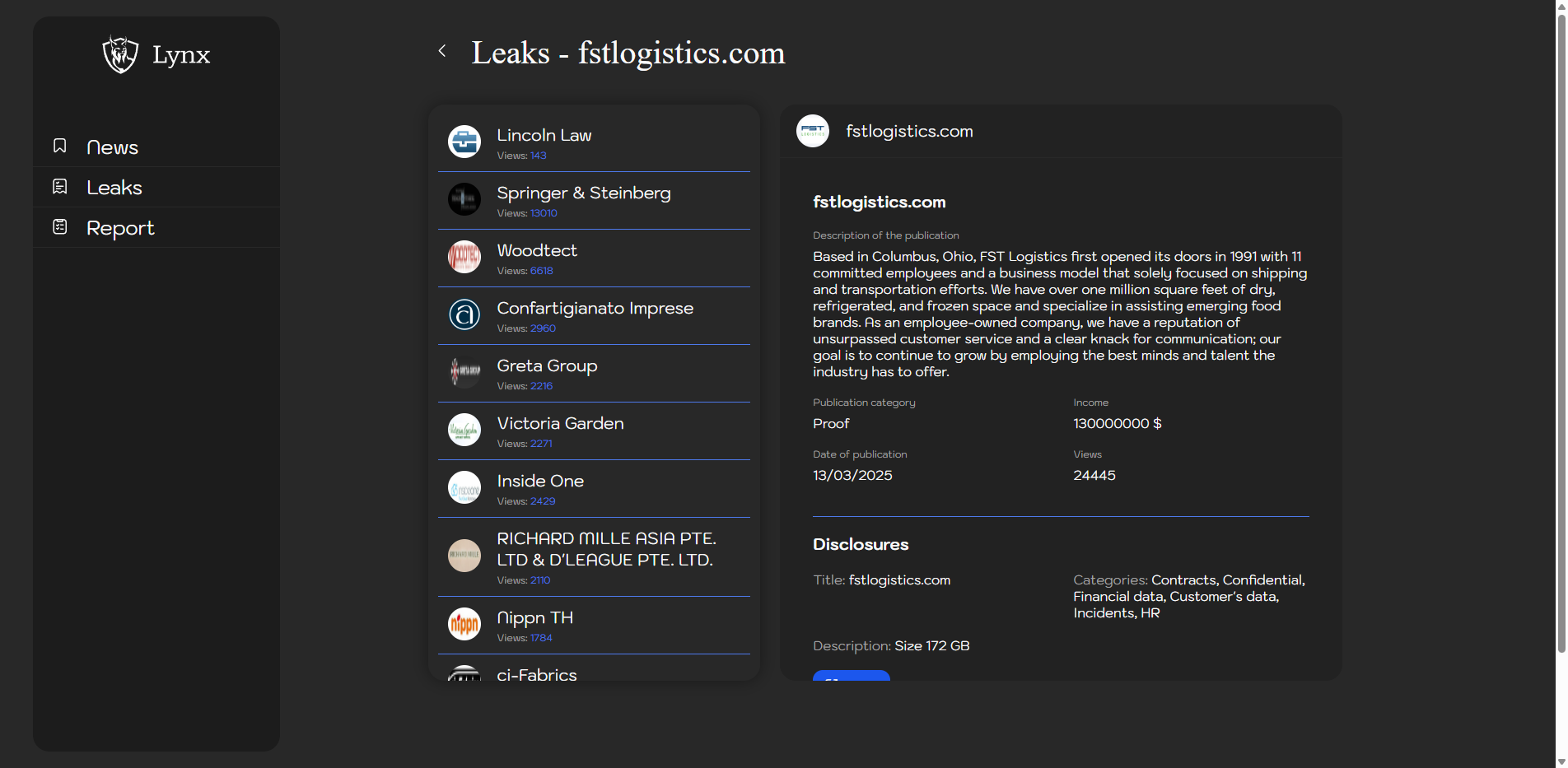
Task: Click the Lincoln Law briefcase avatar
Action: 464,142
